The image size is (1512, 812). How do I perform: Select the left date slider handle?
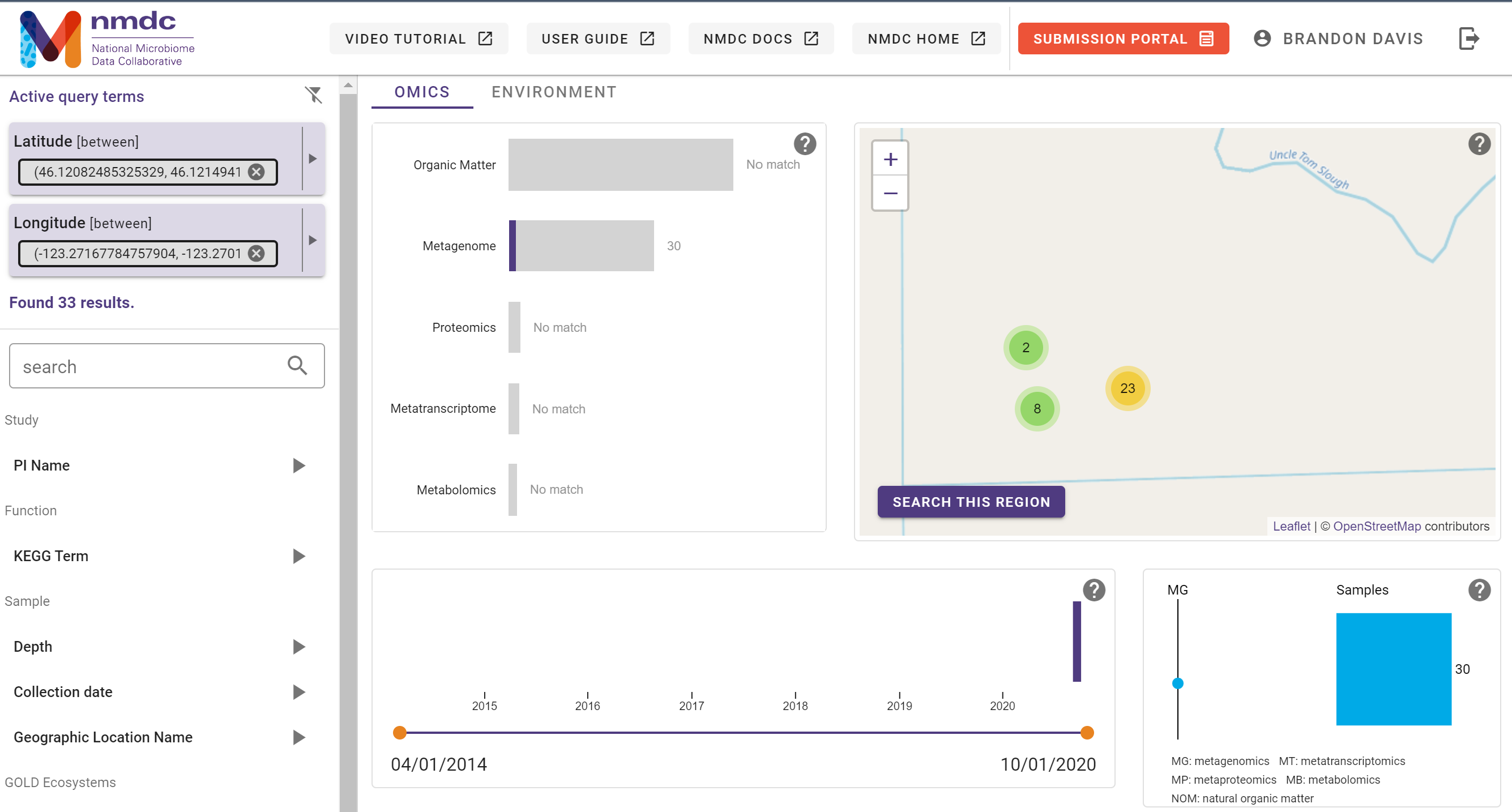pos(400,732)
